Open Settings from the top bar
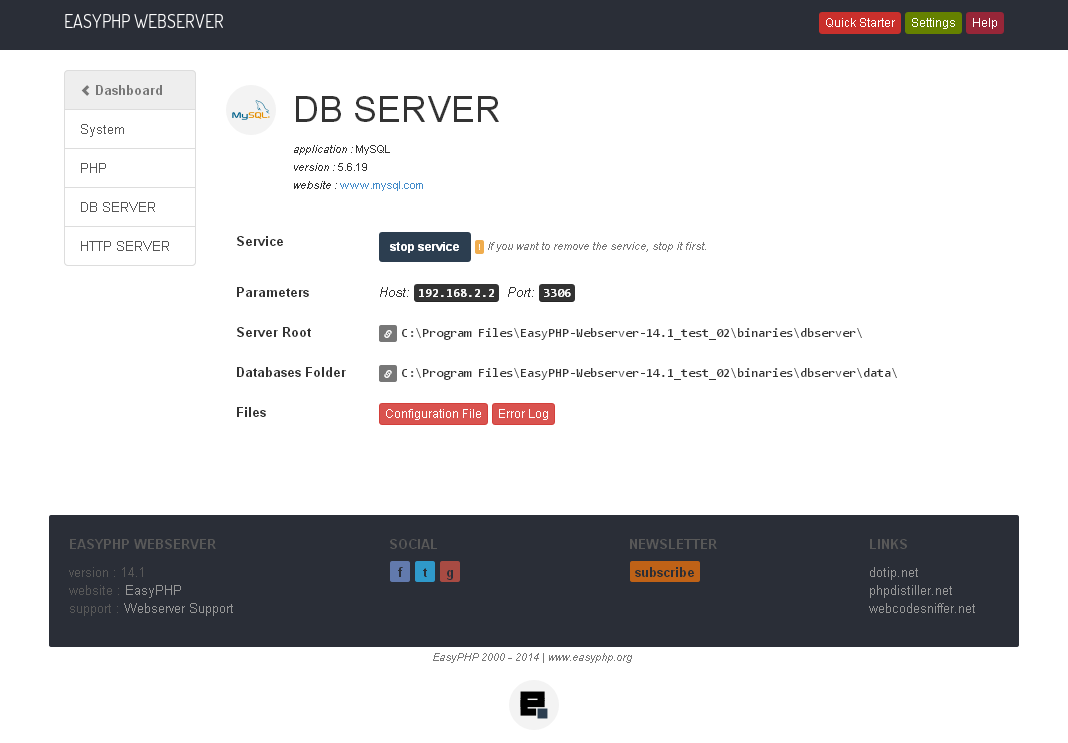1068x743 pixels. coord(933,23)
